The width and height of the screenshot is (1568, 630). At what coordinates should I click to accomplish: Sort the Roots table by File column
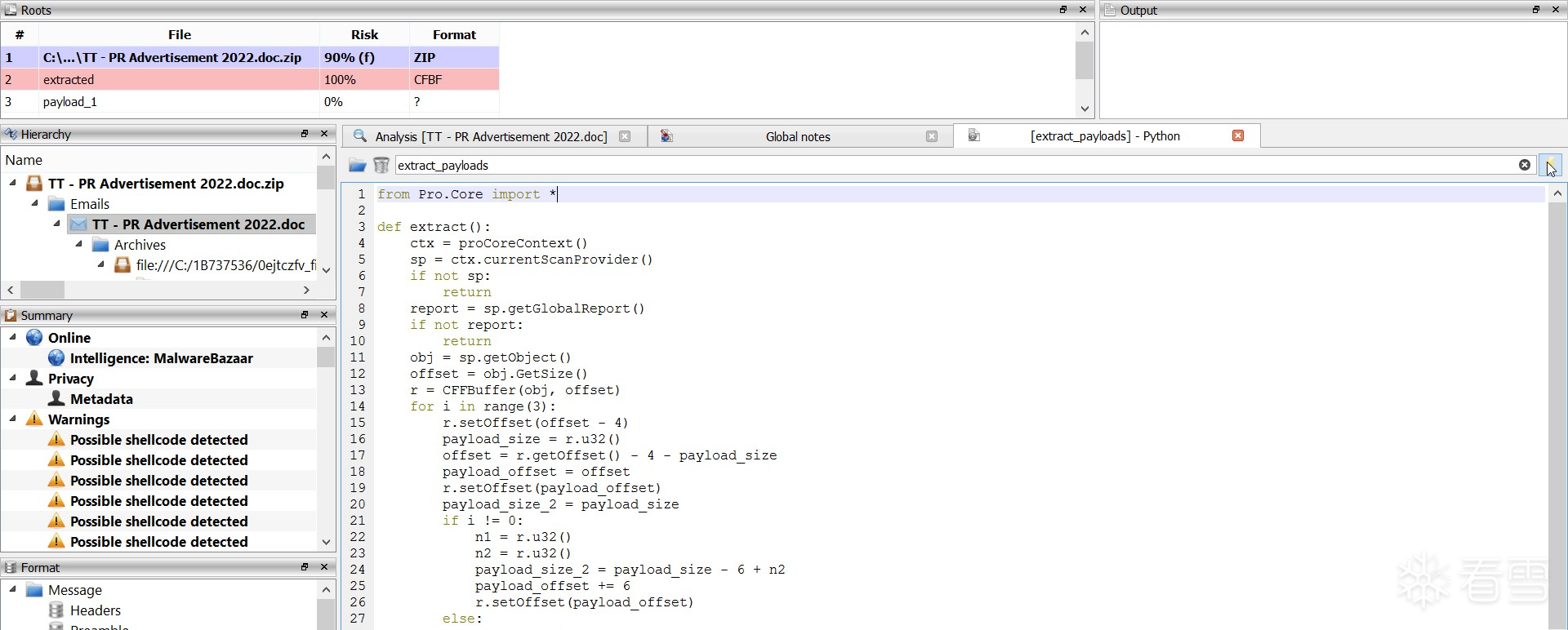[179, 34]
